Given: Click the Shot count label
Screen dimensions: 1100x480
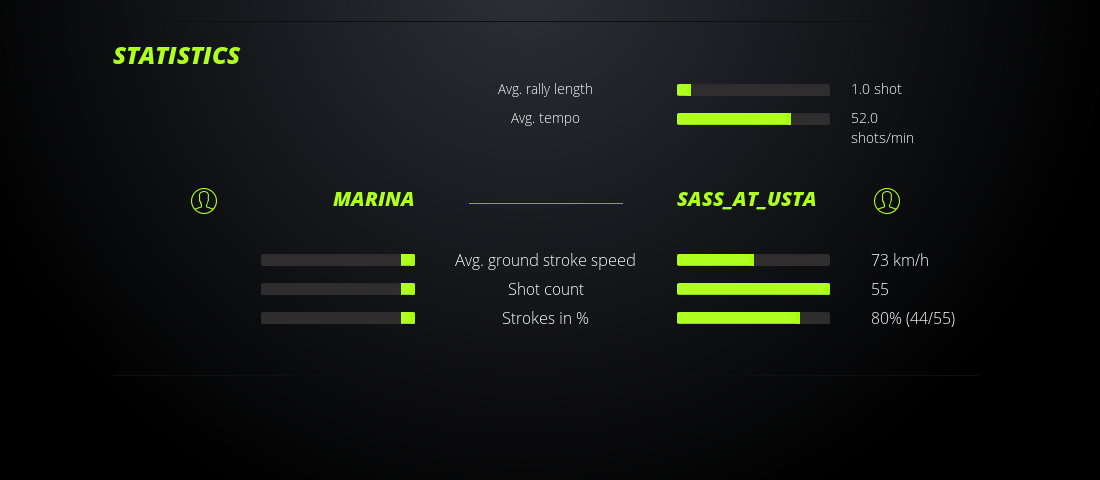Looking at the screenshot, I should 545,289.
